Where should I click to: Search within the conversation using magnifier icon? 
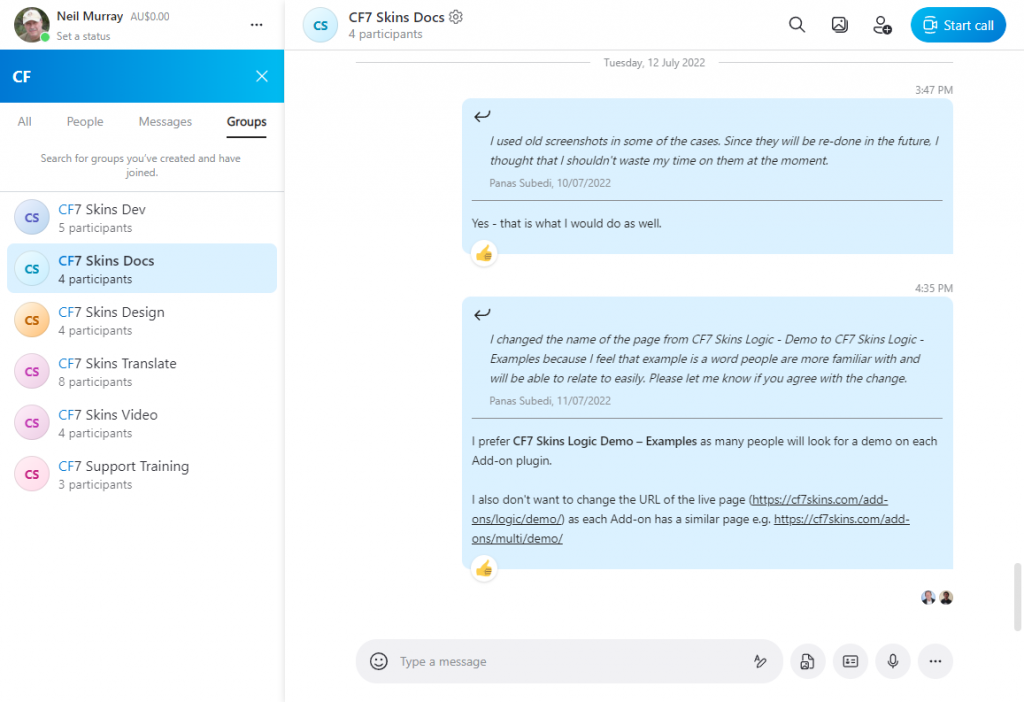point(797,25)
